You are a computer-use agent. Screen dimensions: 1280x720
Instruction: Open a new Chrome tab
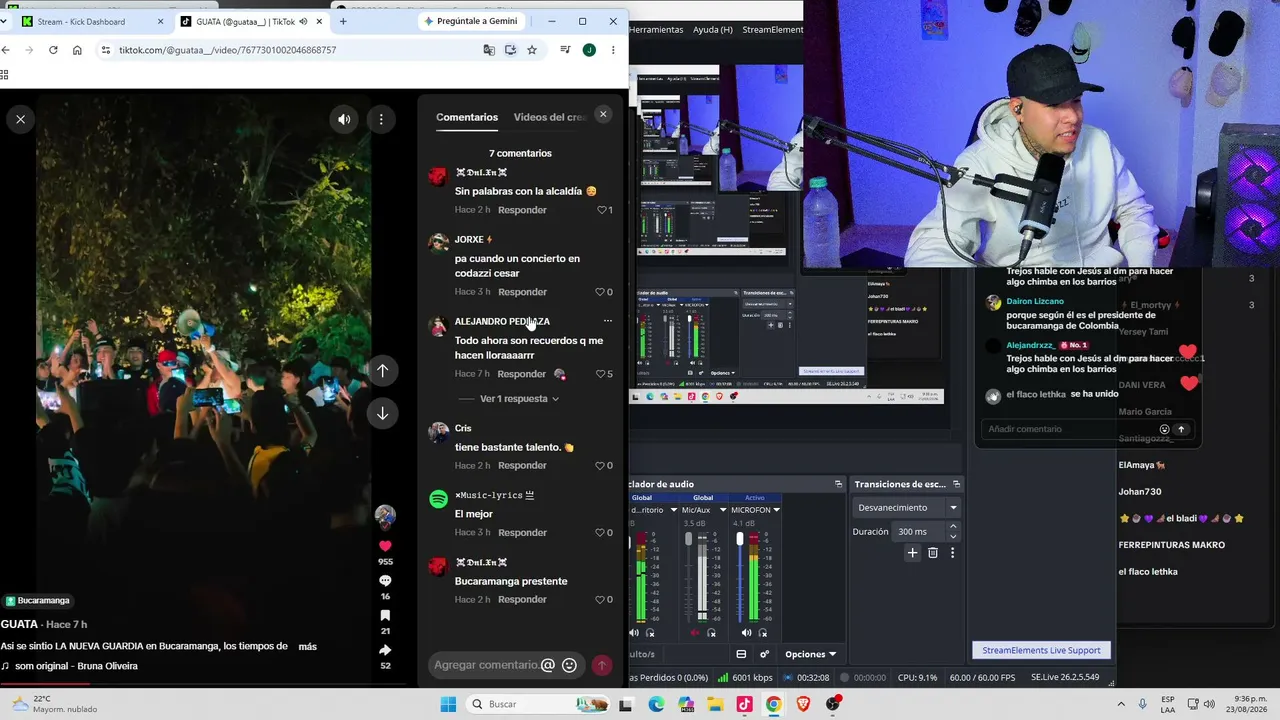tap(343, 21)
